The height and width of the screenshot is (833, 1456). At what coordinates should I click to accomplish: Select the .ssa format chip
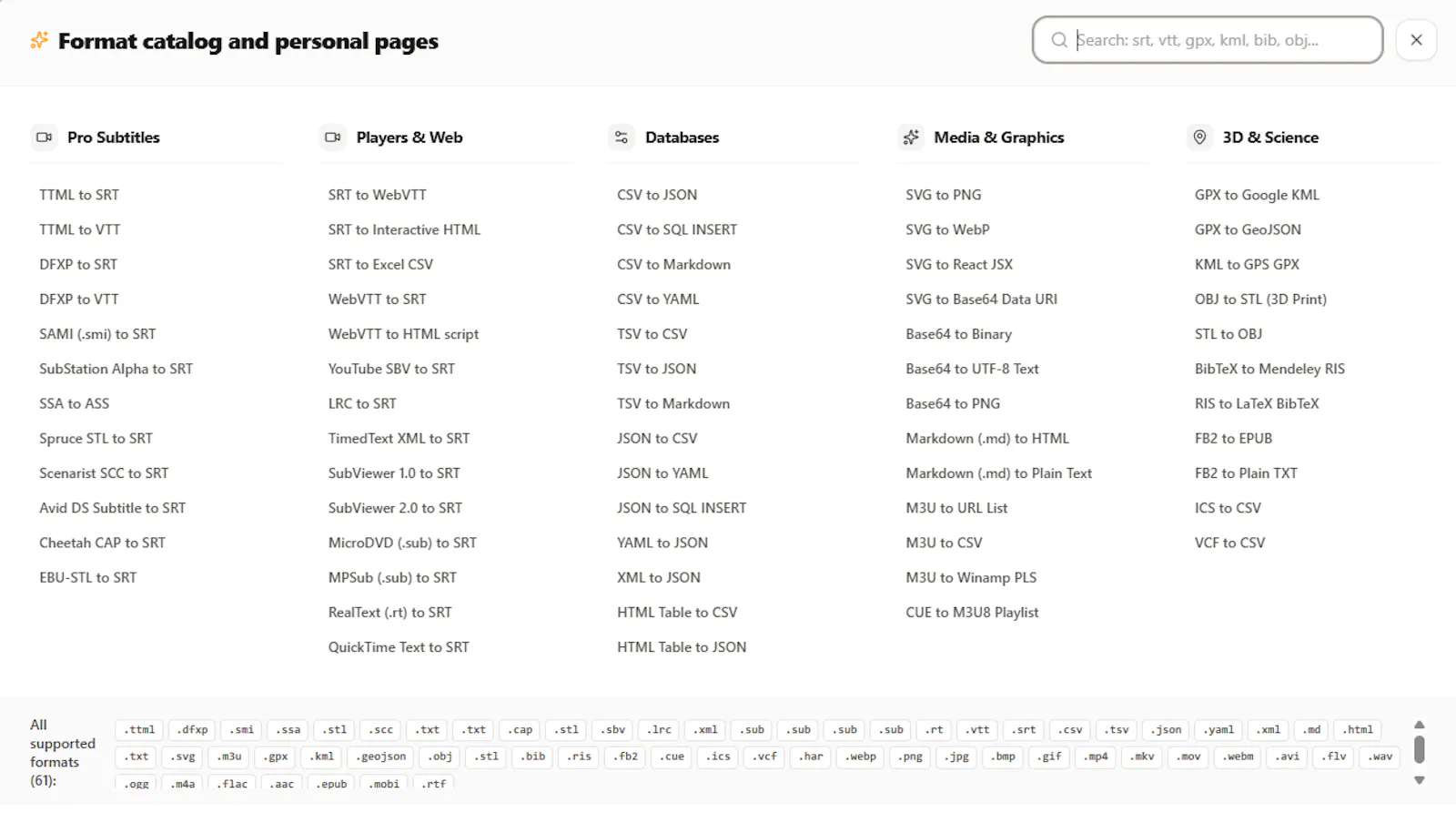(x=288, y=730)
